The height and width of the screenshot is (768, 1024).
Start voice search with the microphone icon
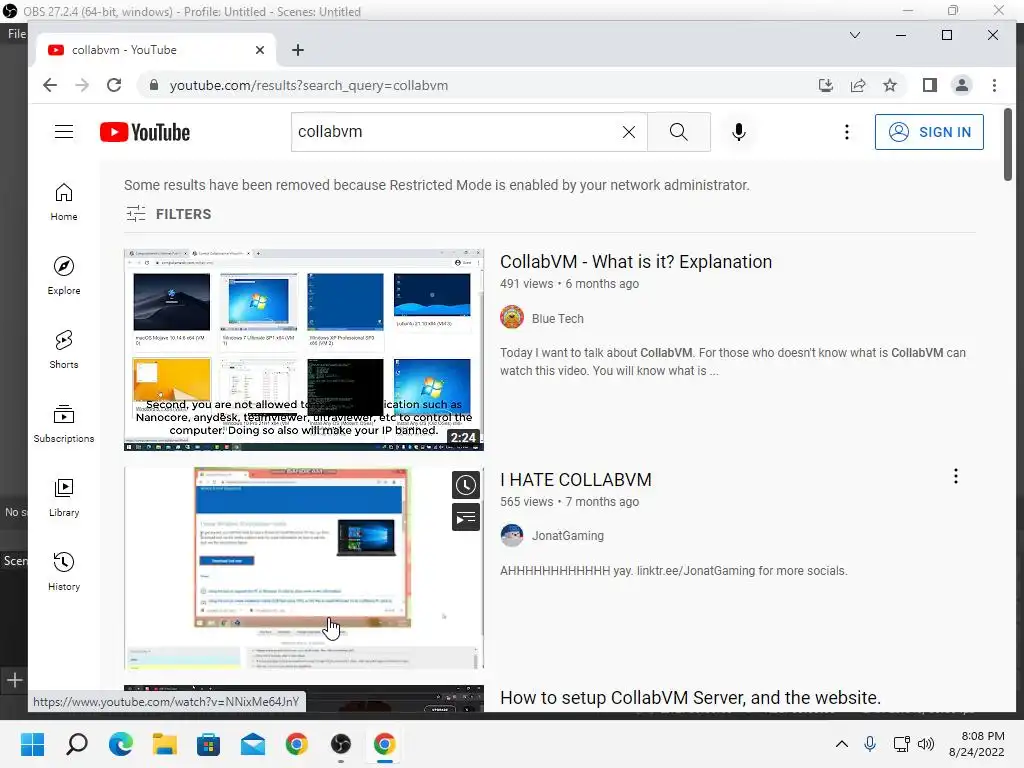point(739,132)
